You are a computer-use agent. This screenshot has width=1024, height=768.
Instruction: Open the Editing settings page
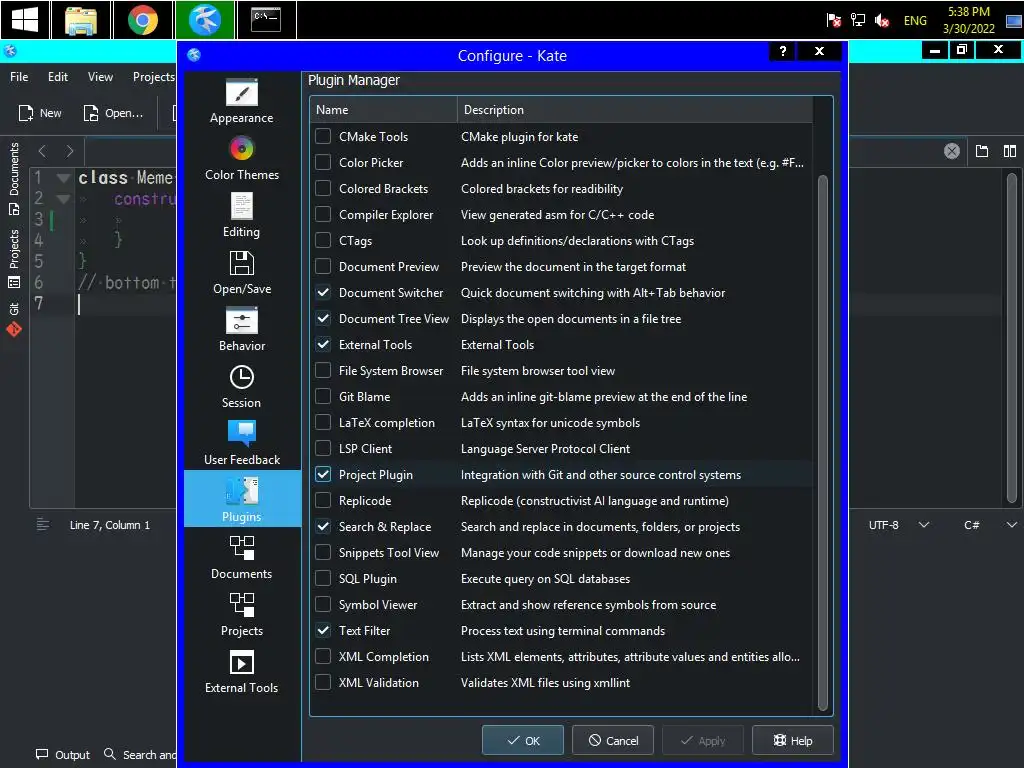[242, 216]
